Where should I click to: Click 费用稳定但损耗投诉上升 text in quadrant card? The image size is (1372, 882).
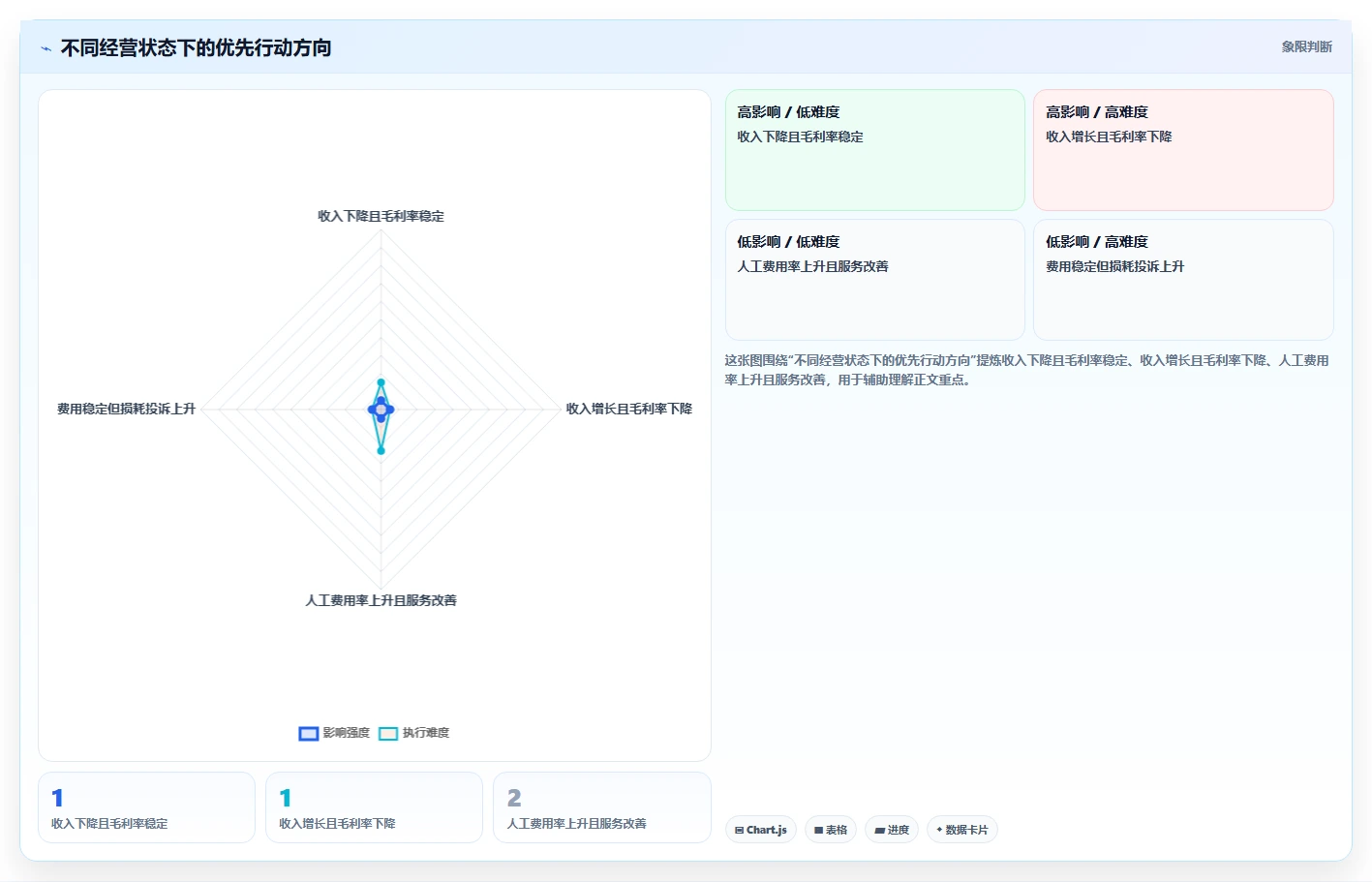pos(1114,266)
